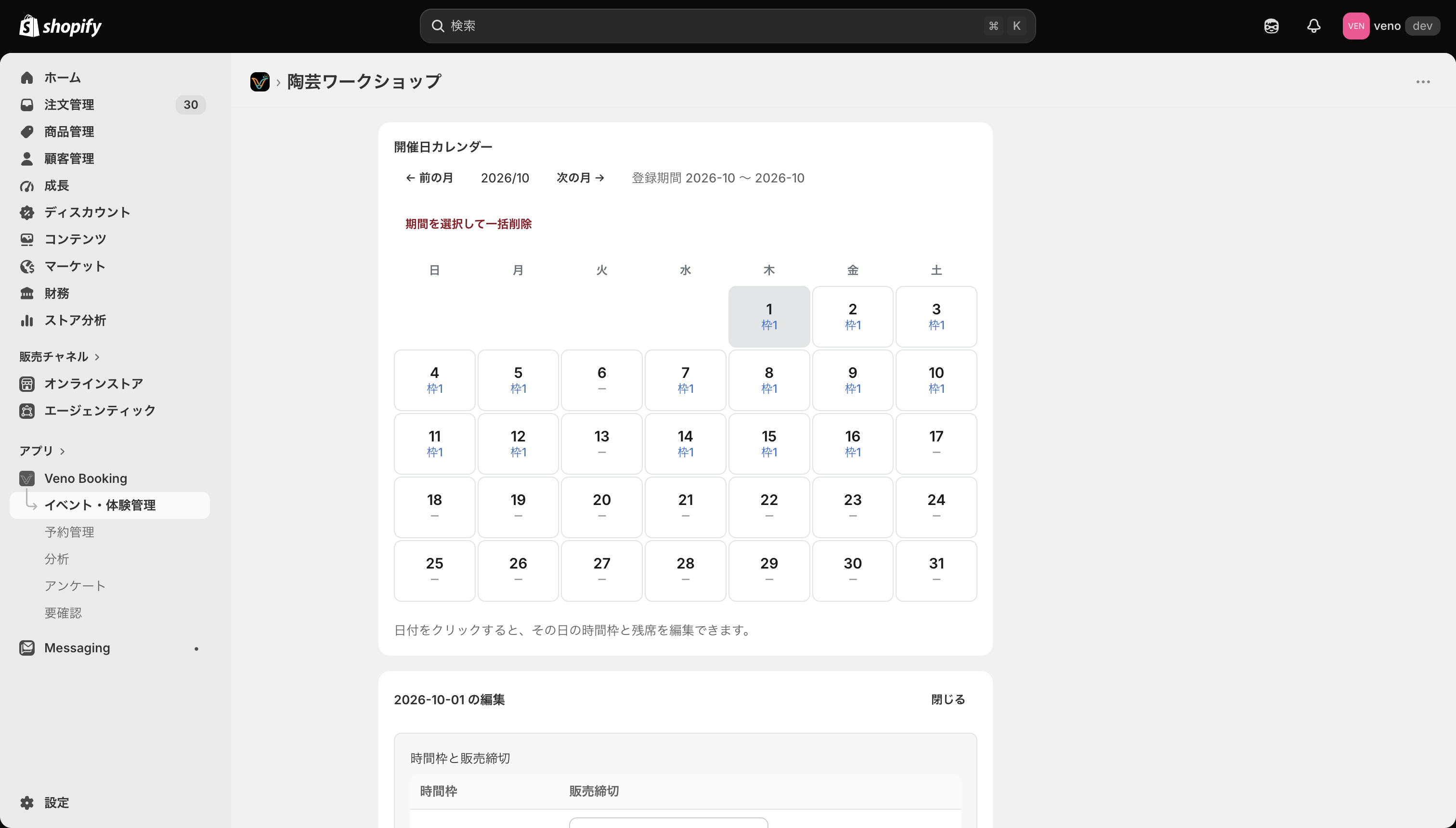Screen dimensions: 1456x828
Task: Click the ディスカウント badge icon
Action: (x=27, y=213)
